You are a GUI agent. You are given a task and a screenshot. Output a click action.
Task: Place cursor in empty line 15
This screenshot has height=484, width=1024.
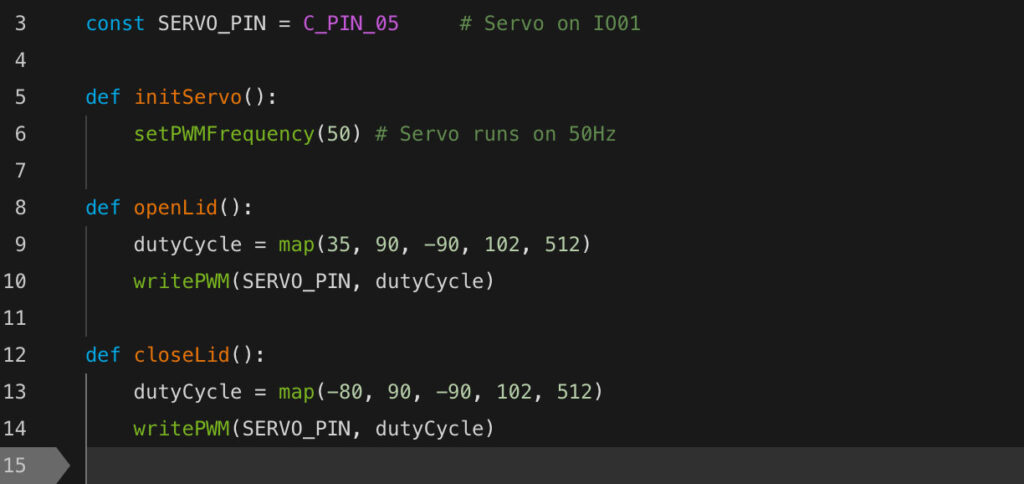(x=400, y=465)
